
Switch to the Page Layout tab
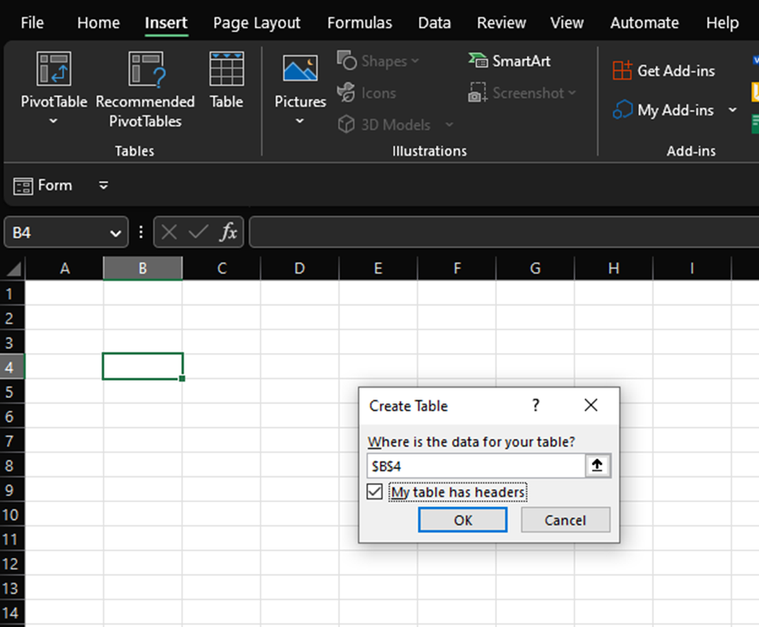click(257, 23)
